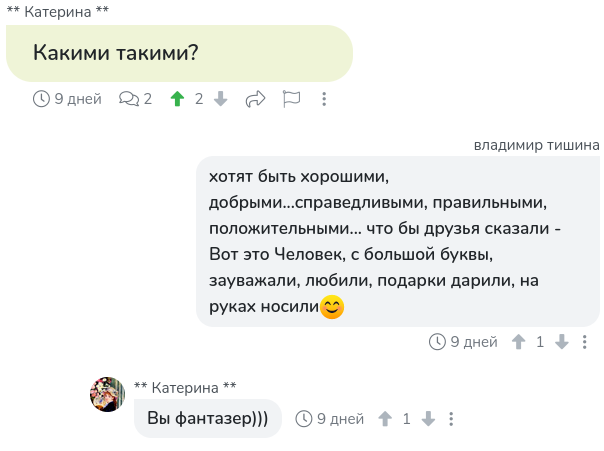Downvote the "Какими такими?" comment
This screenshot has width=604, height=451.
(x=221, y=99)
